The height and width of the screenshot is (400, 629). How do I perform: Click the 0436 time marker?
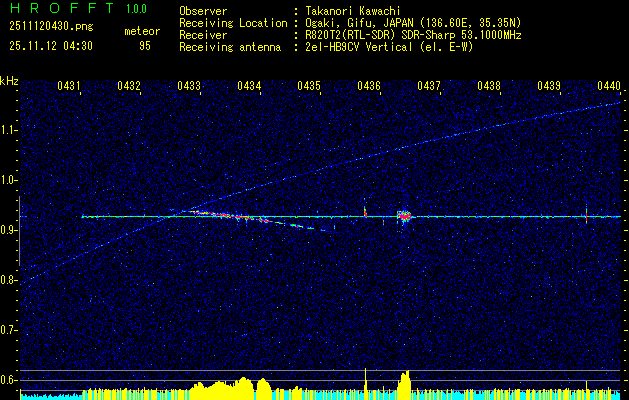point(369,85)
